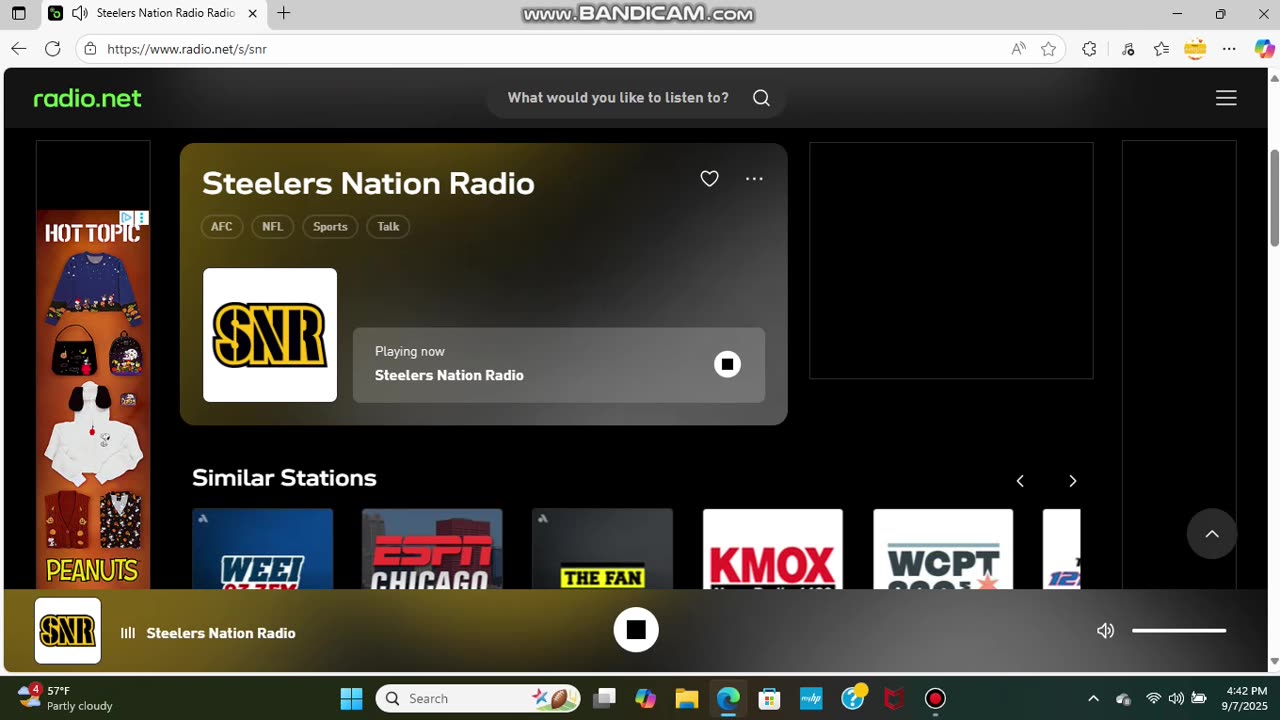Viewport: 1280px width, 720px height.
Task: Open the Windows Start menu
Action: coord(351,698)
